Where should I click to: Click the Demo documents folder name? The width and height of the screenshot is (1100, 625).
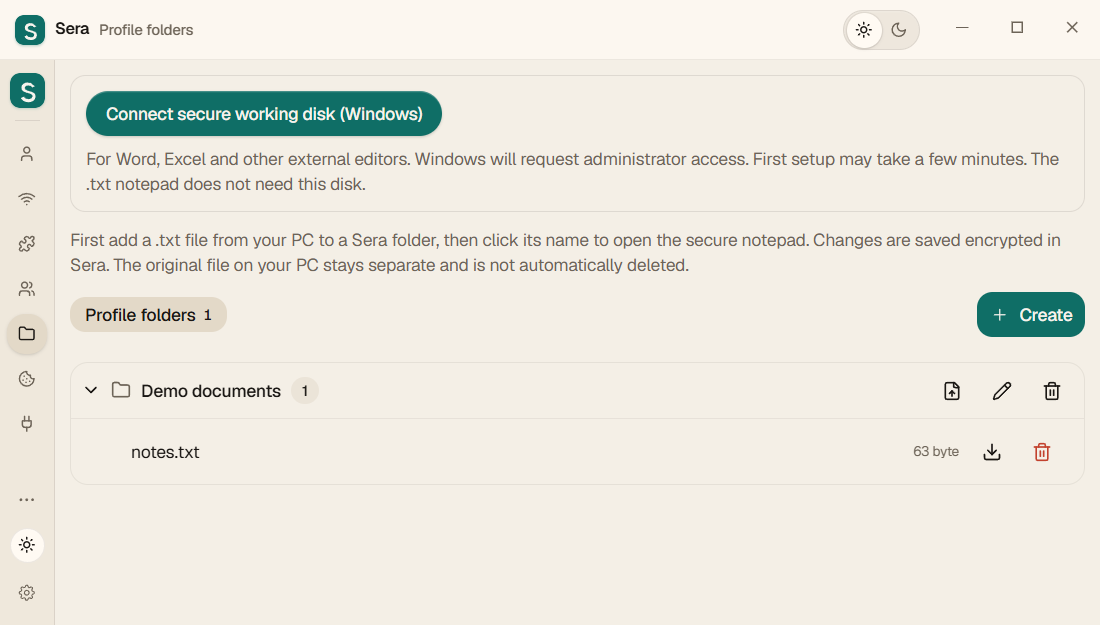[210, 391]
